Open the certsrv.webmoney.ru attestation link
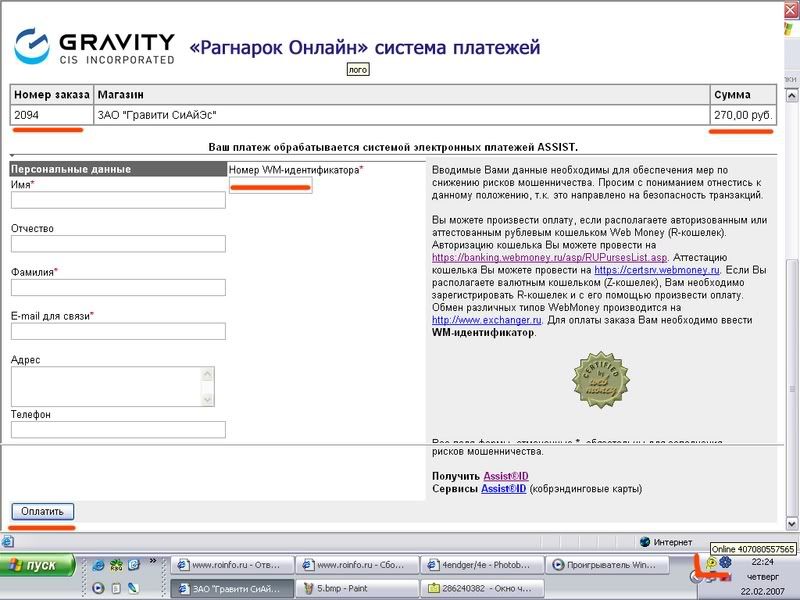Viewport: 800px width, 600px height. (657, 270)
